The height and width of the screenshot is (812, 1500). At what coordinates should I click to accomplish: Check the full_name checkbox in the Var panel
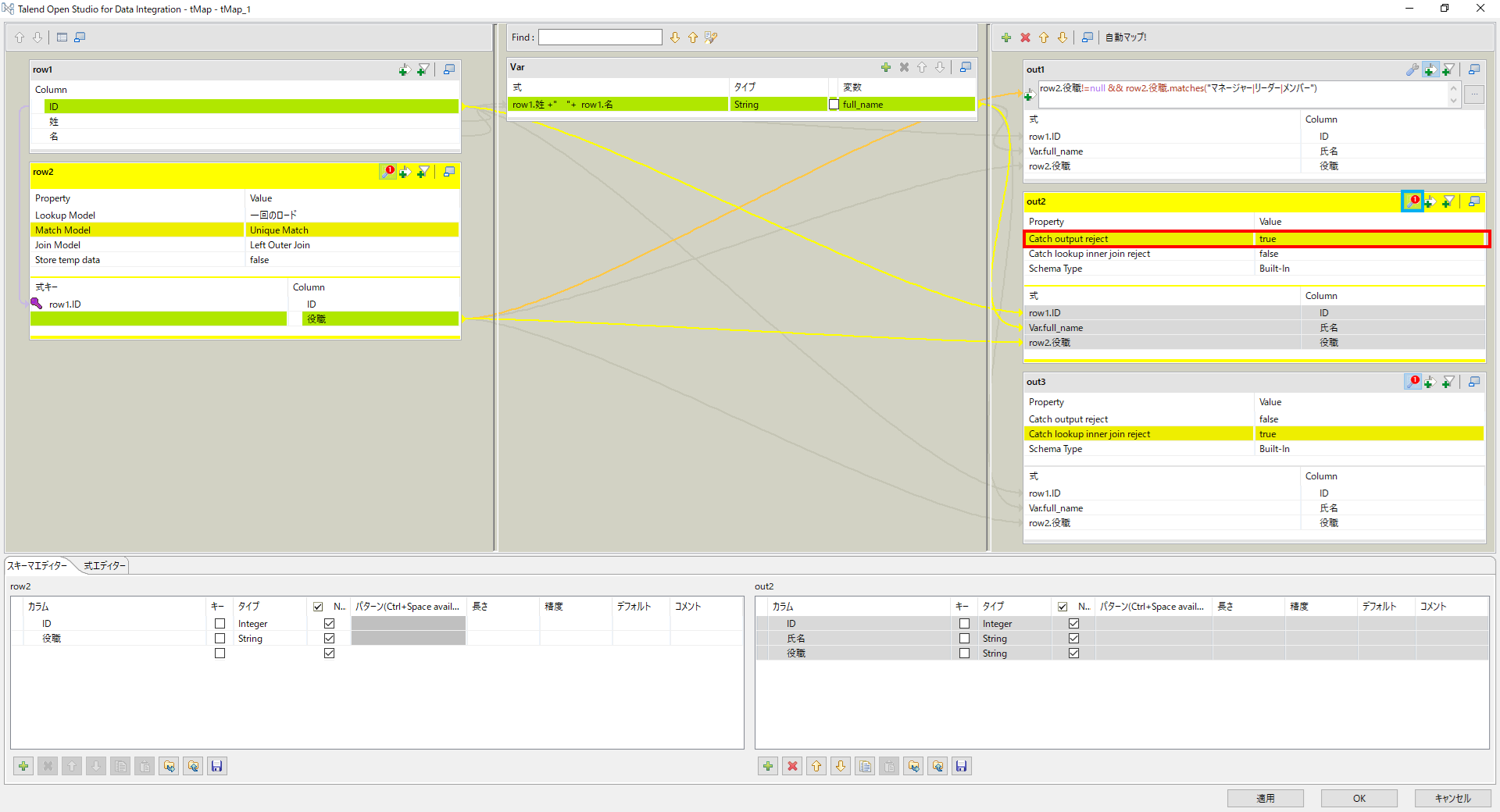pos(834,104)
